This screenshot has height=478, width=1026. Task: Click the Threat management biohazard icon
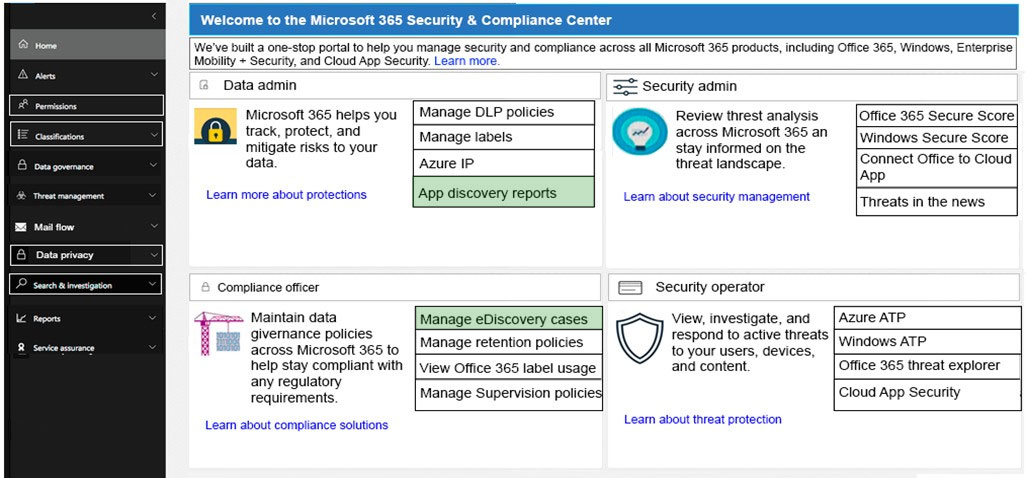[x=22, y=196]
